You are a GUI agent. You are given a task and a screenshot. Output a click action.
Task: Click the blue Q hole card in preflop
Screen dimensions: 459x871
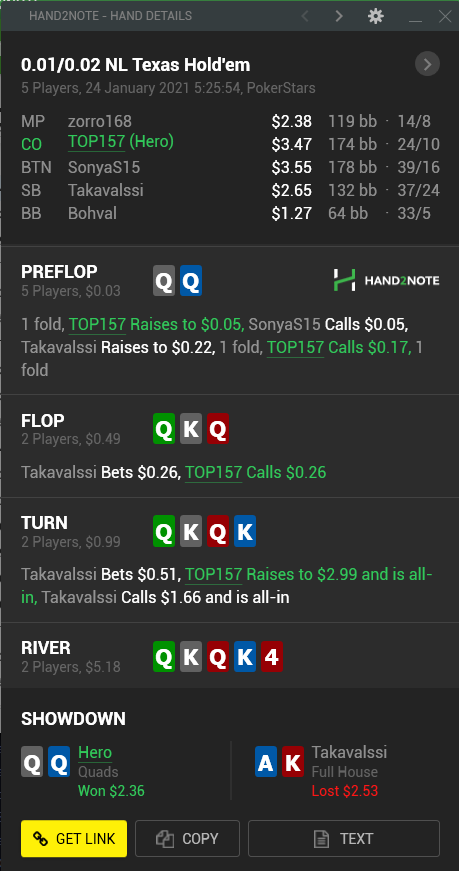[x=191, y=281]
